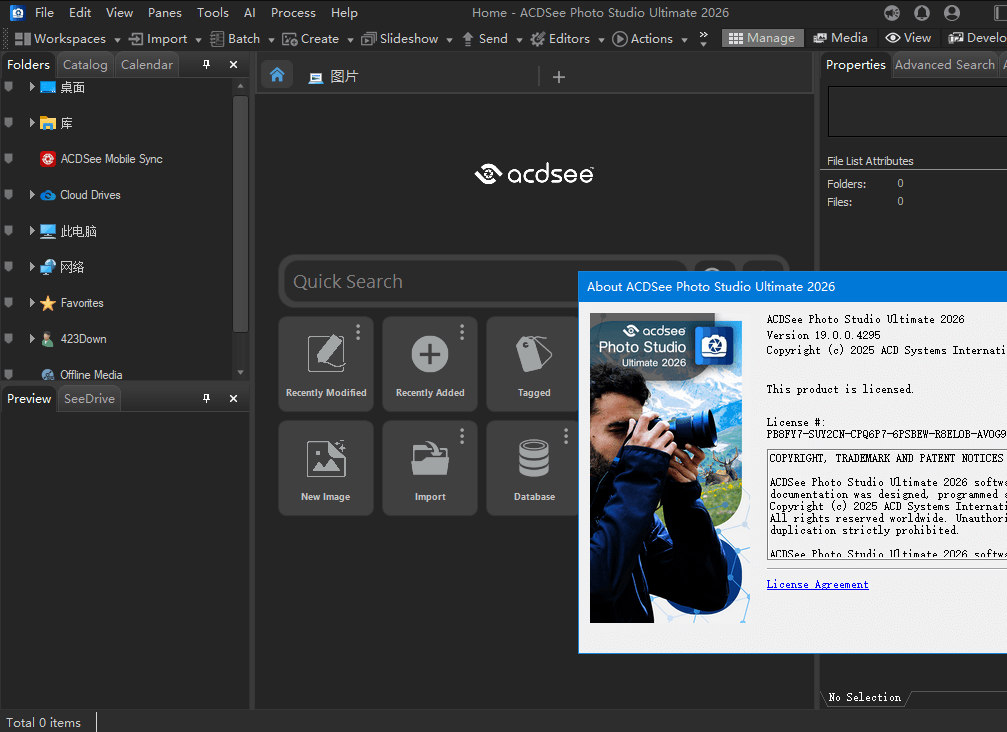Expand the 423Down folder node
1007x732 pixels.
pyautogui.click(x=32, y=339)
